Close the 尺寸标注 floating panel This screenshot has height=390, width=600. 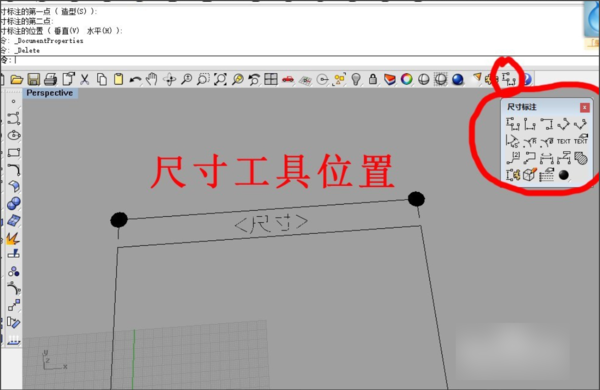[x=584, y=108]
